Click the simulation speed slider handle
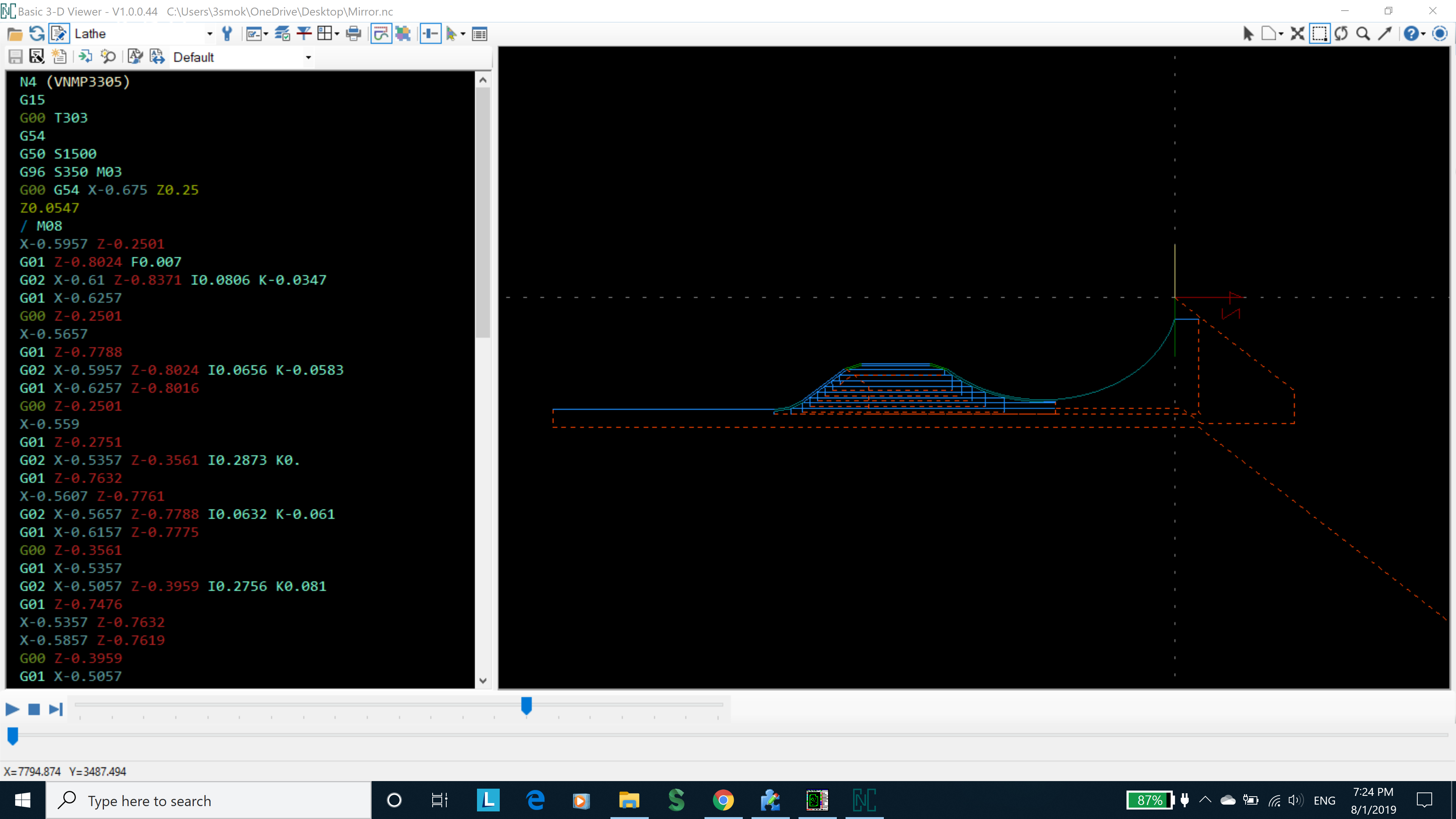Screen dimensions: 1456x819 [x=526, y=705]
